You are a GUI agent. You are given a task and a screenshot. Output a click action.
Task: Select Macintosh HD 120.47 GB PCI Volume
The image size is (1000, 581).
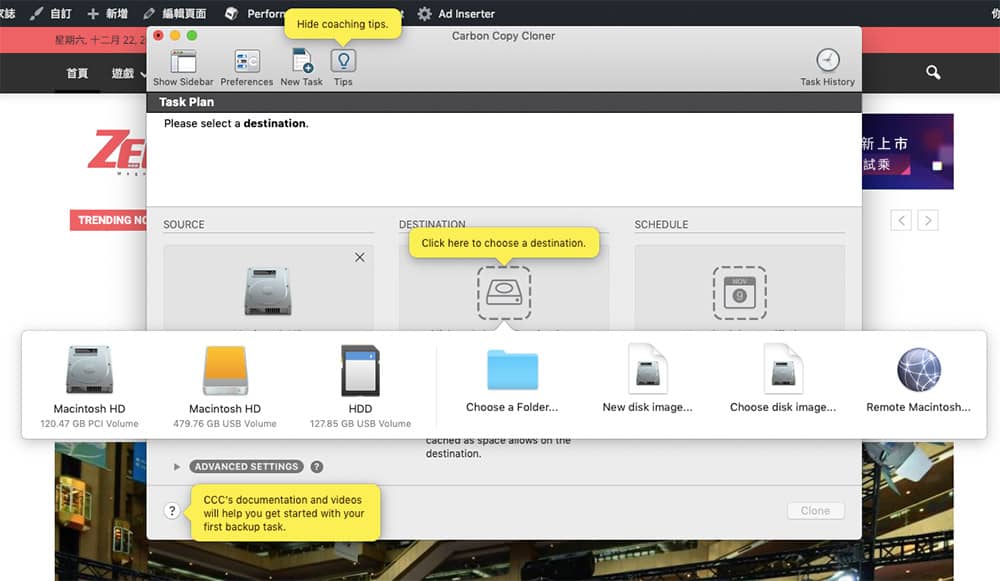coord(89,386)
